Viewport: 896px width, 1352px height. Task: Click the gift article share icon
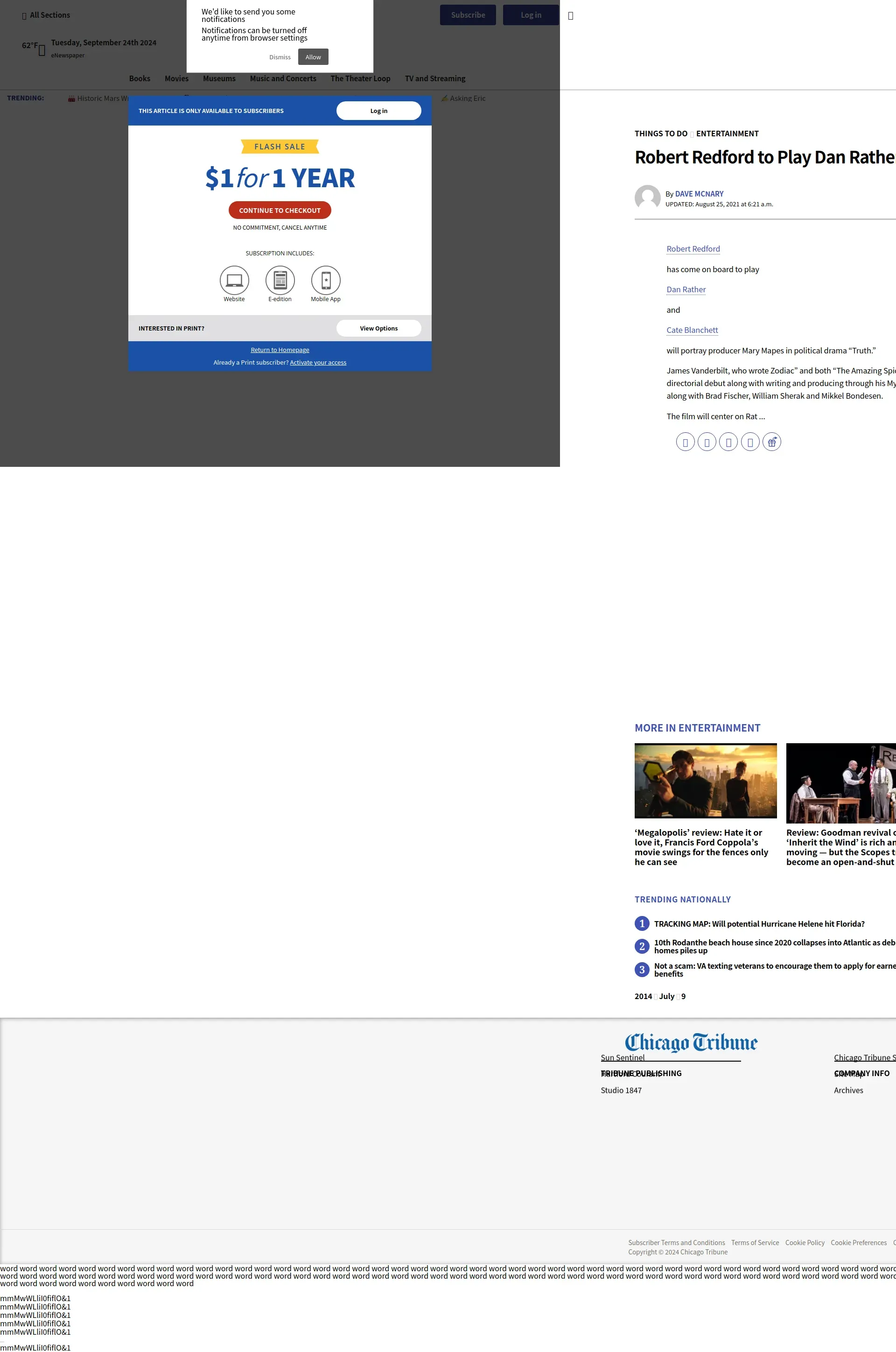(771, 442)
